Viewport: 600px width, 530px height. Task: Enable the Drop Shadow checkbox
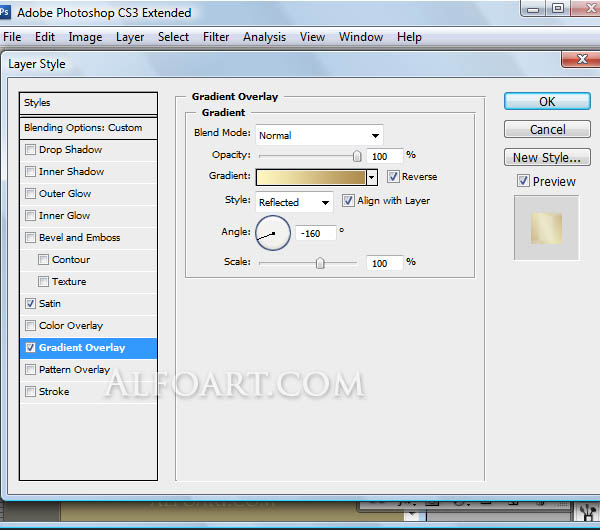[30, 149]
